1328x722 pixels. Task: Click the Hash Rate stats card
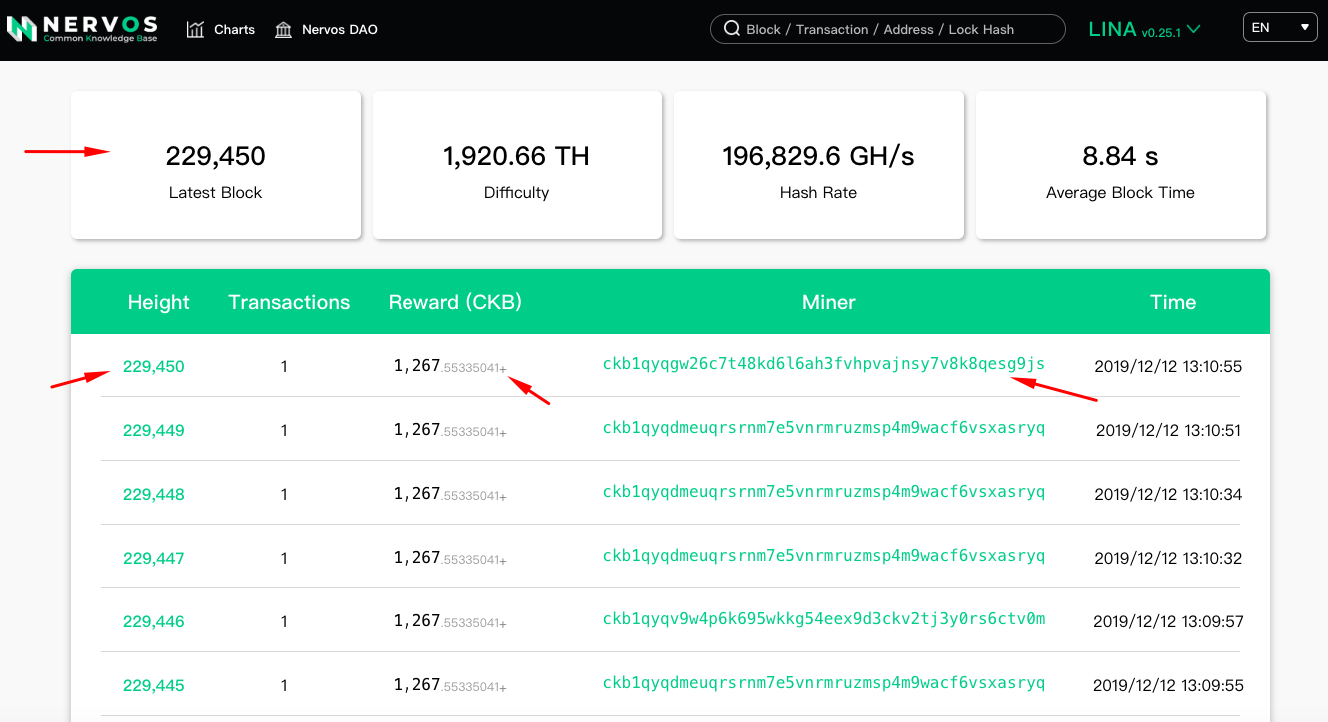pyautogui.click(x=818, y=166)
